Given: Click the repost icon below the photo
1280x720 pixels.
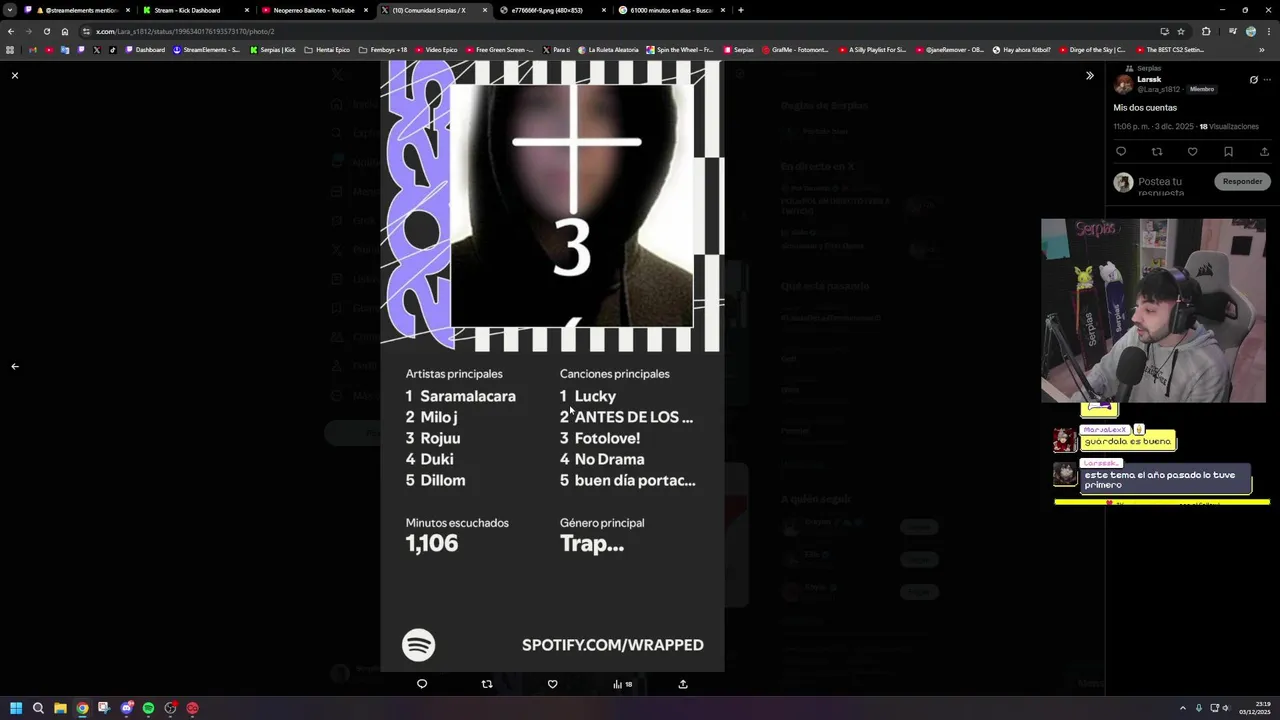Looking at the screenshot, I should [x=487, y=684].
